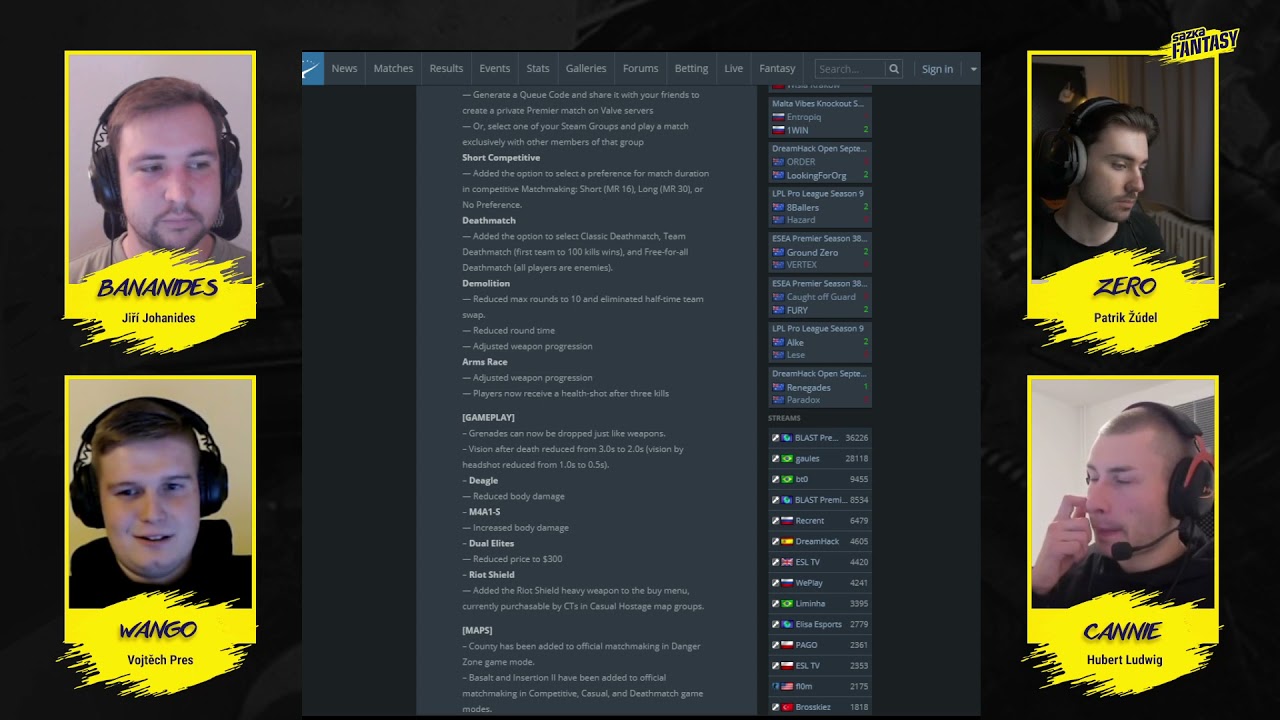Open the News menu item
This screenshot has width=1280, height=720.
point(344,69)
